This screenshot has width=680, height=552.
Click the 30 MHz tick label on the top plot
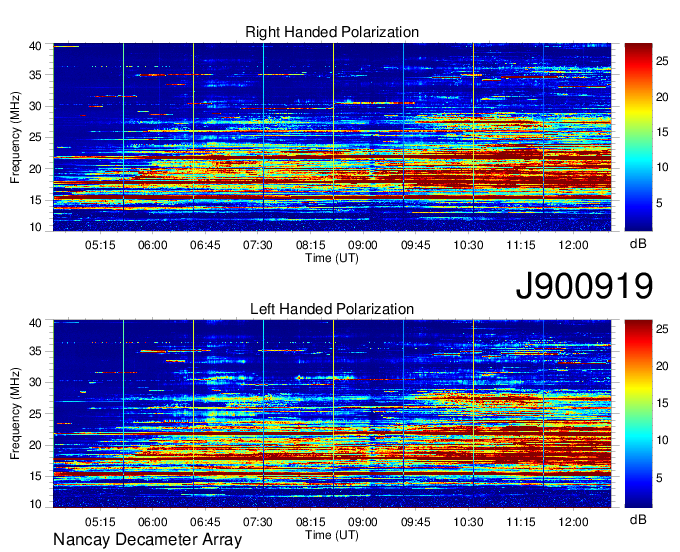point(36,106)
